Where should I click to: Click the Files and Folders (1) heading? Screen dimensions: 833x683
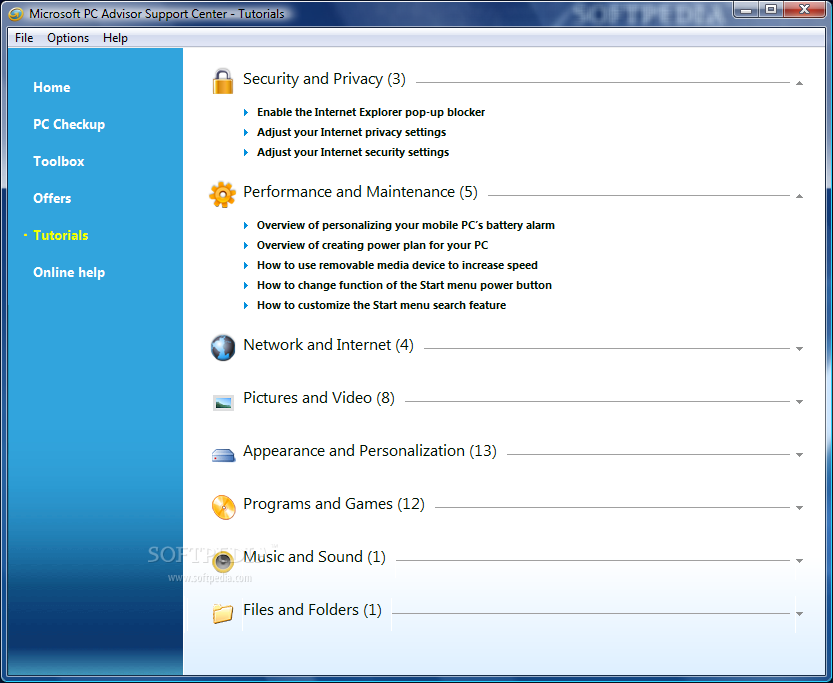(x=312, y=610)
